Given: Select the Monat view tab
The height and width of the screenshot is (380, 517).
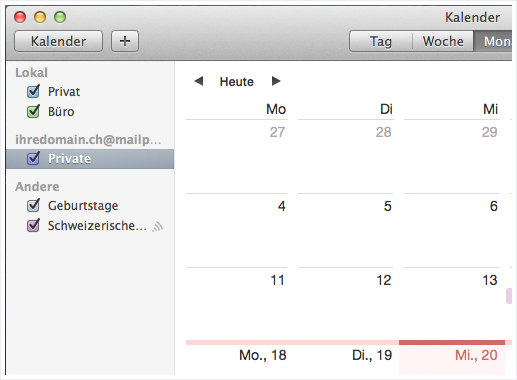Looking at the screenshot, I should click(x=493, y=41).
